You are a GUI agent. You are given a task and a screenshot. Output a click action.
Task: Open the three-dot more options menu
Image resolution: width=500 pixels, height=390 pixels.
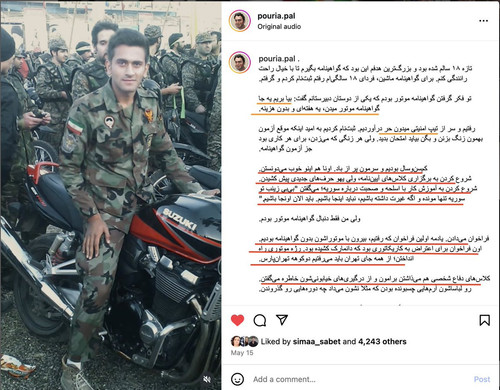point(483,21)
